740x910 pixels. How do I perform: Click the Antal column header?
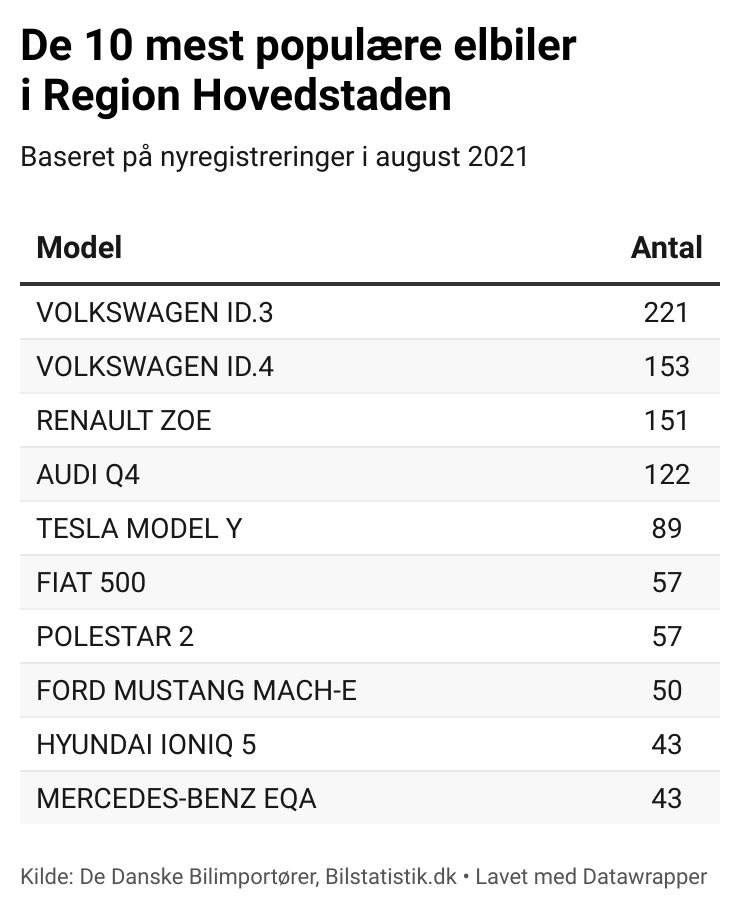point(666,247)
